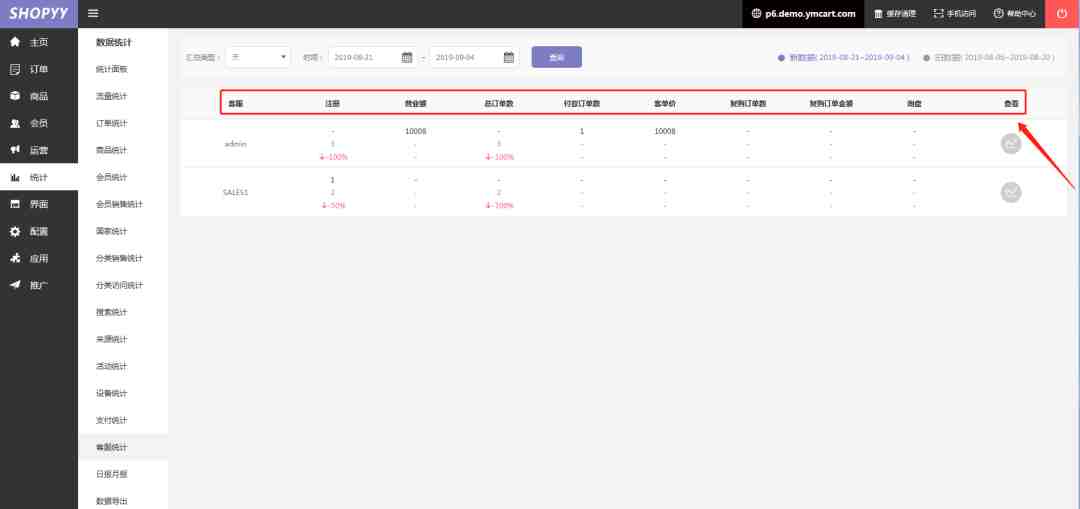Click the purple query button
This screenshot has width=1080, height=509.
coord(557,57)
